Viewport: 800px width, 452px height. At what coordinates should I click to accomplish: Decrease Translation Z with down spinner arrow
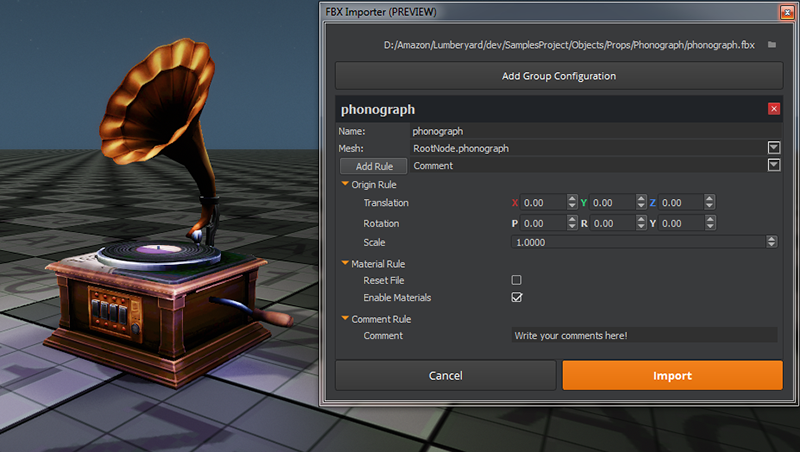coord(710,206)
